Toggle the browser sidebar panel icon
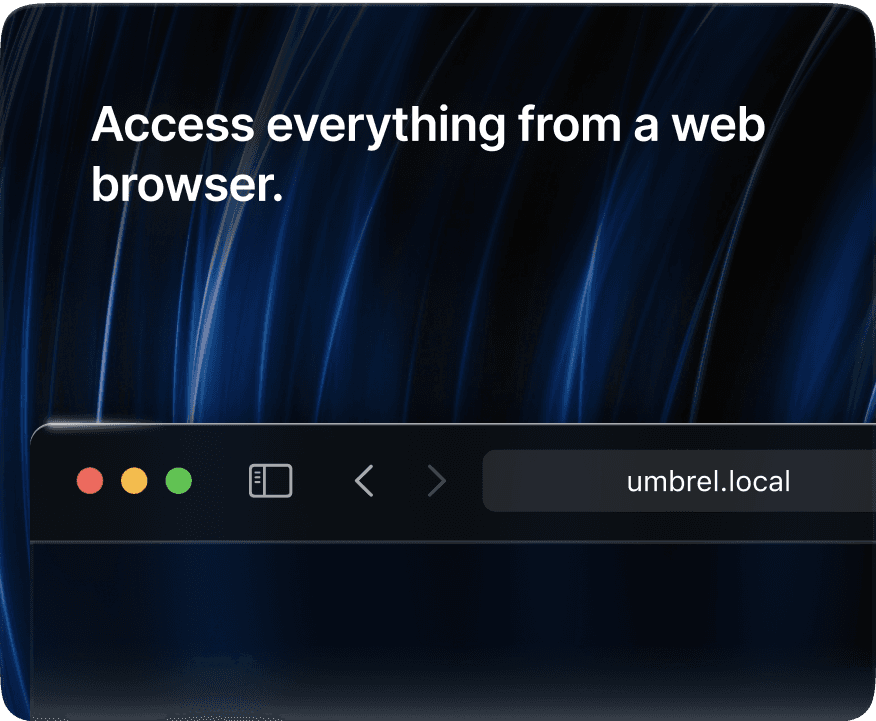The height and width of the screenshot is (721, 876). click(270, 480)
